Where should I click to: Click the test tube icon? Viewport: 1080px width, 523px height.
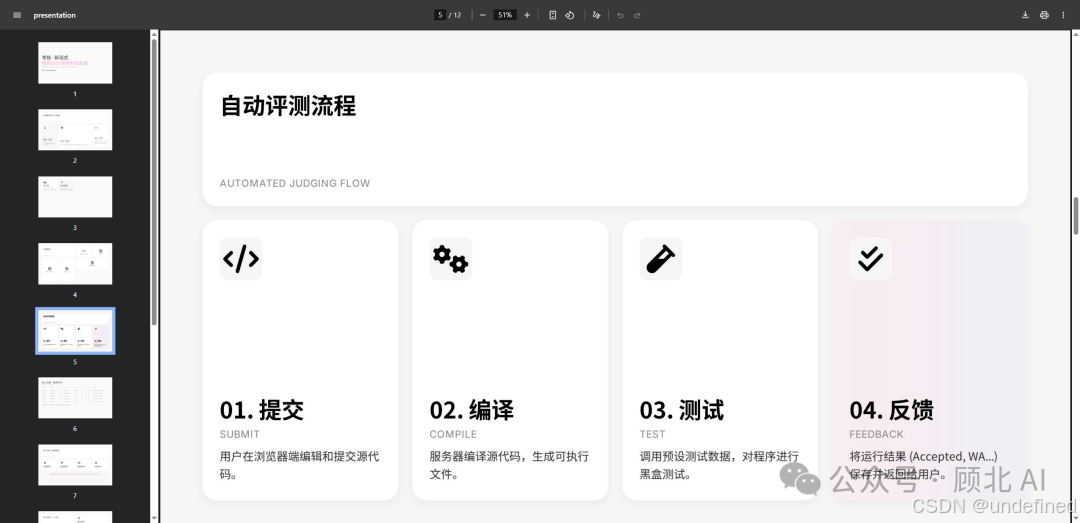coord(661,259)
